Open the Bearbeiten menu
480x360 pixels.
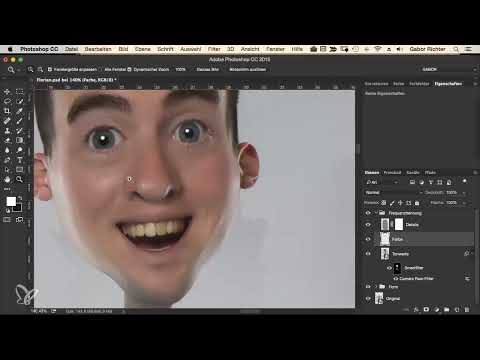pyautogui.click(x=98, y=49)
